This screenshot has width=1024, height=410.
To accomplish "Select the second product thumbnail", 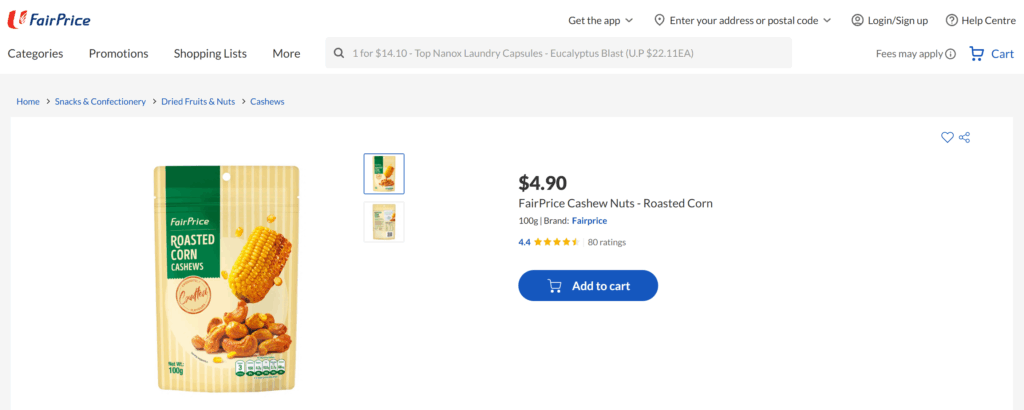I will (x=384, y=222).
